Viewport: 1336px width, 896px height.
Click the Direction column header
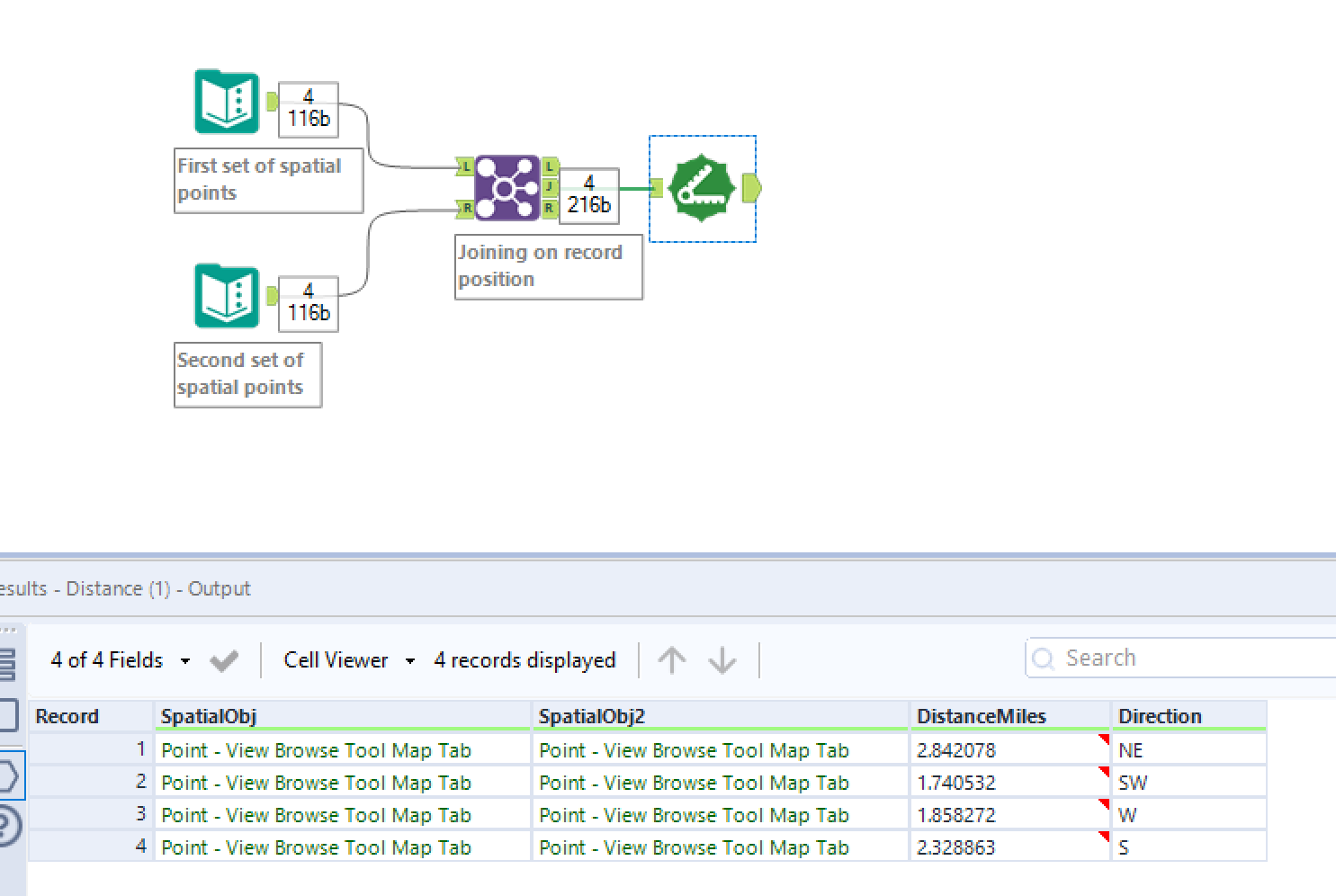1160,716
